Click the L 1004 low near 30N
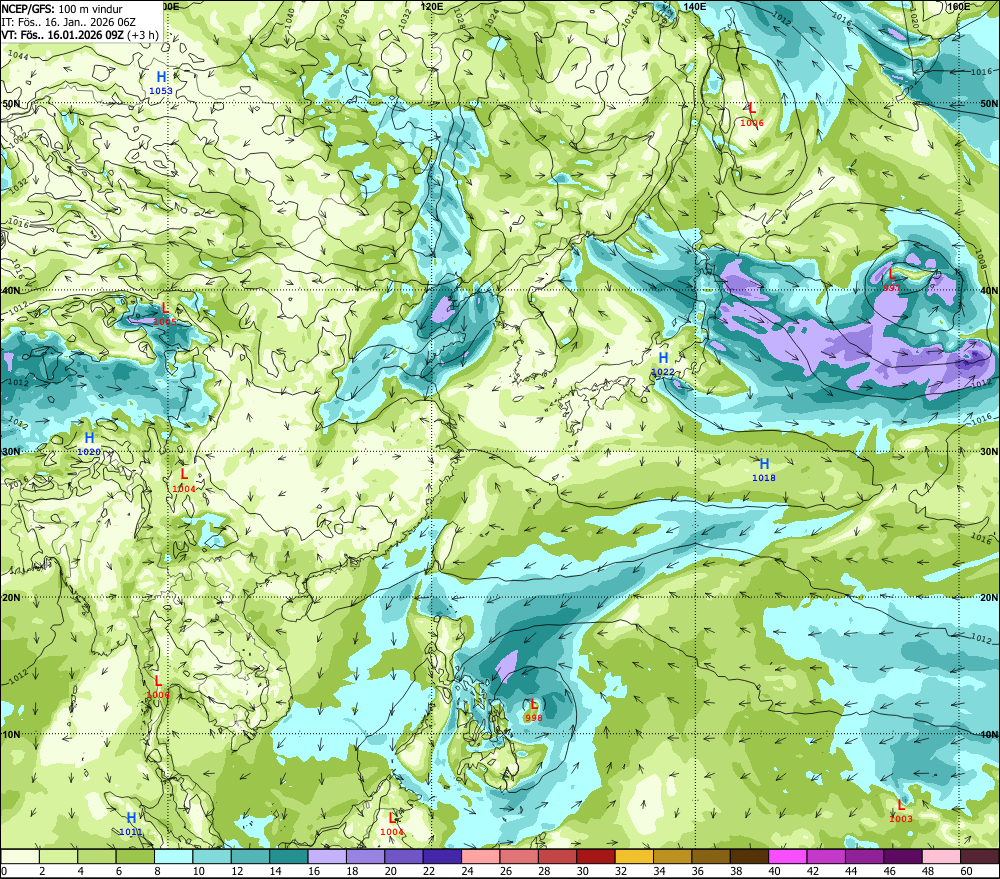1000x879 pixels. point(184,480)
